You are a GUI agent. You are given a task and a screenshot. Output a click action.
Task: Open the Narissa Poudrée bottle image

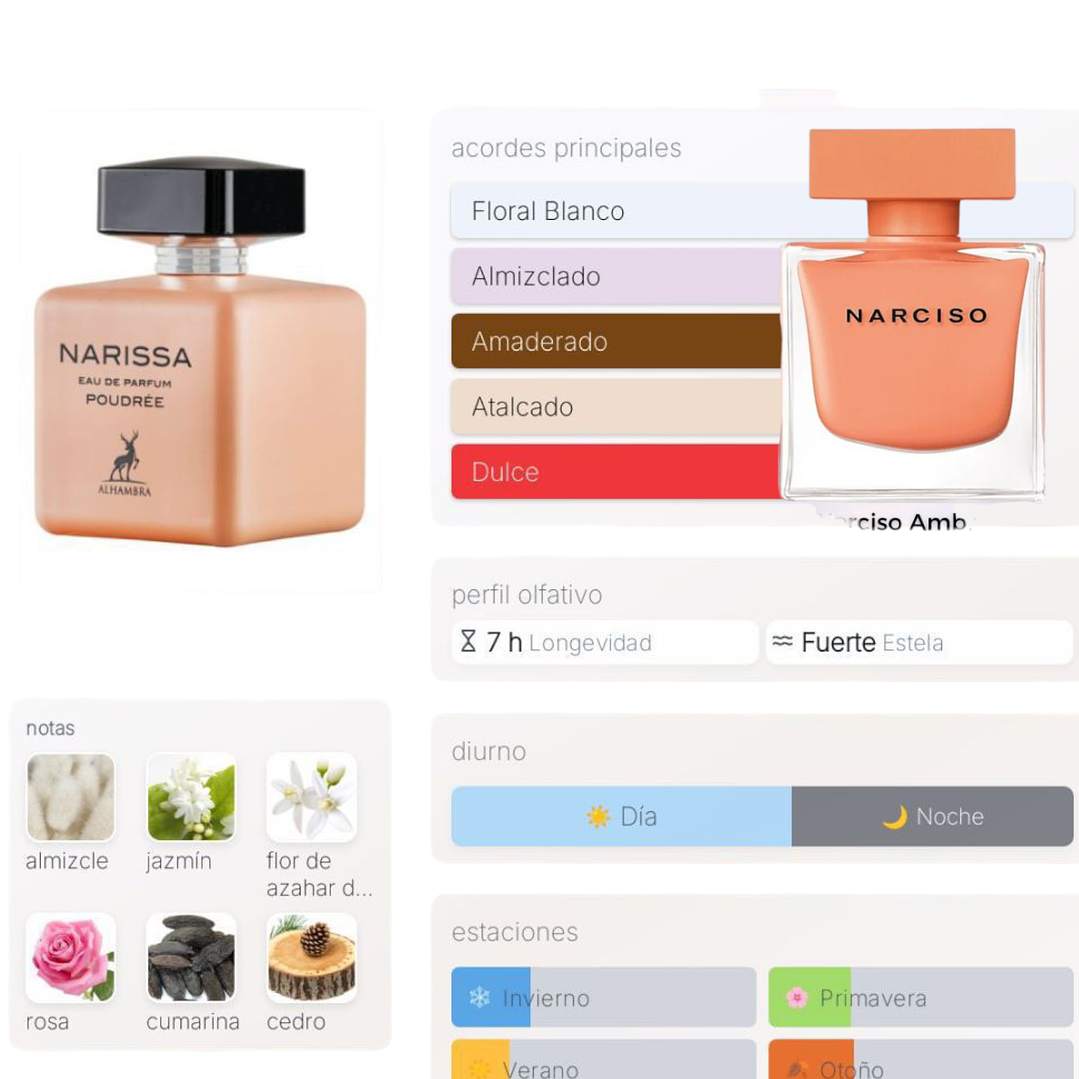pyautogui.click(x=200, y=351)
